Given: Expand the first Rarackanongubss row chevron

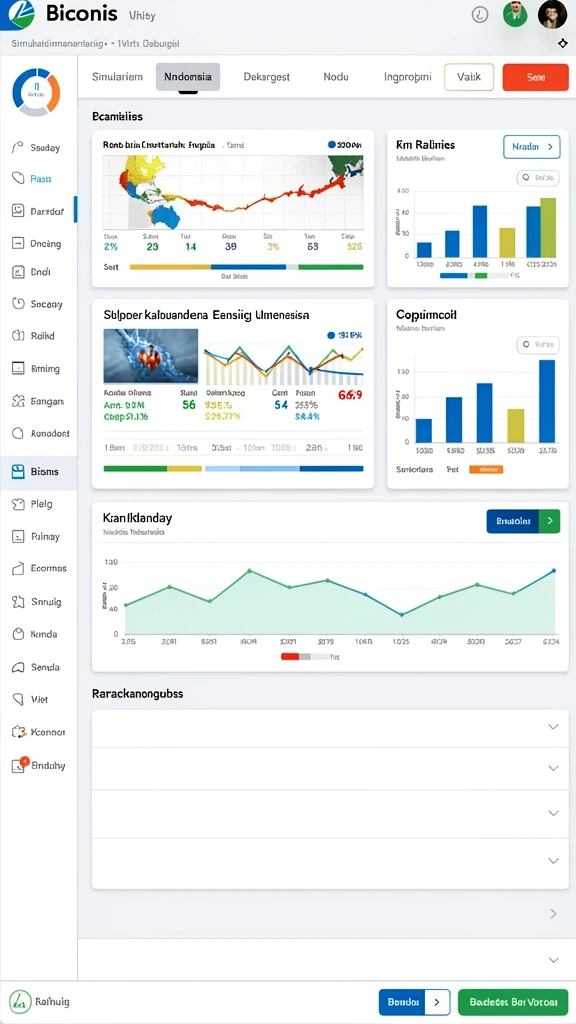Looking at the screenshot, I should (x=554, y=726).
